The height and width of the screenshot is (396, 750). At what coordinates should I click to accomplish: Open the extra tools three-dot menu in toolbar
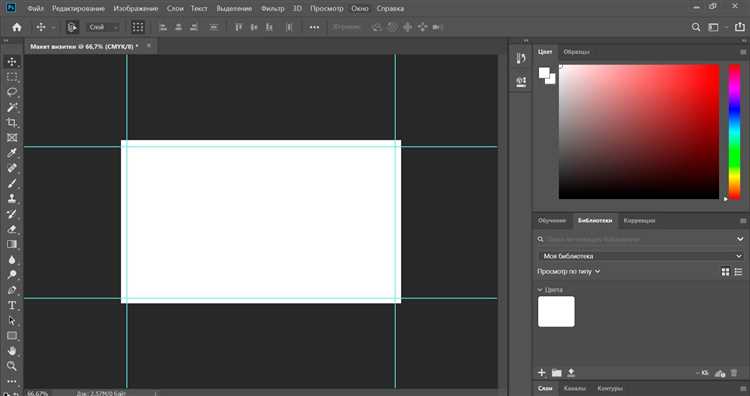tap(12, 381)
